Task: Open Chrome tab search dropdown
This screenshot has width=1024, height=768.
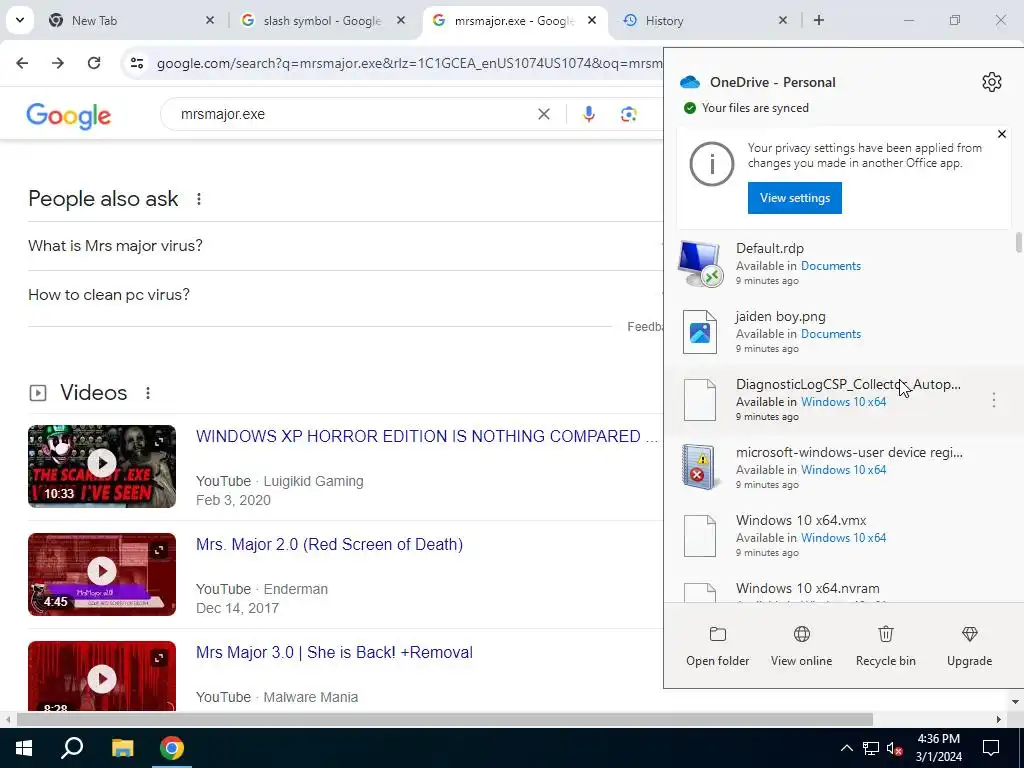Action: click(x=20, y=20)
